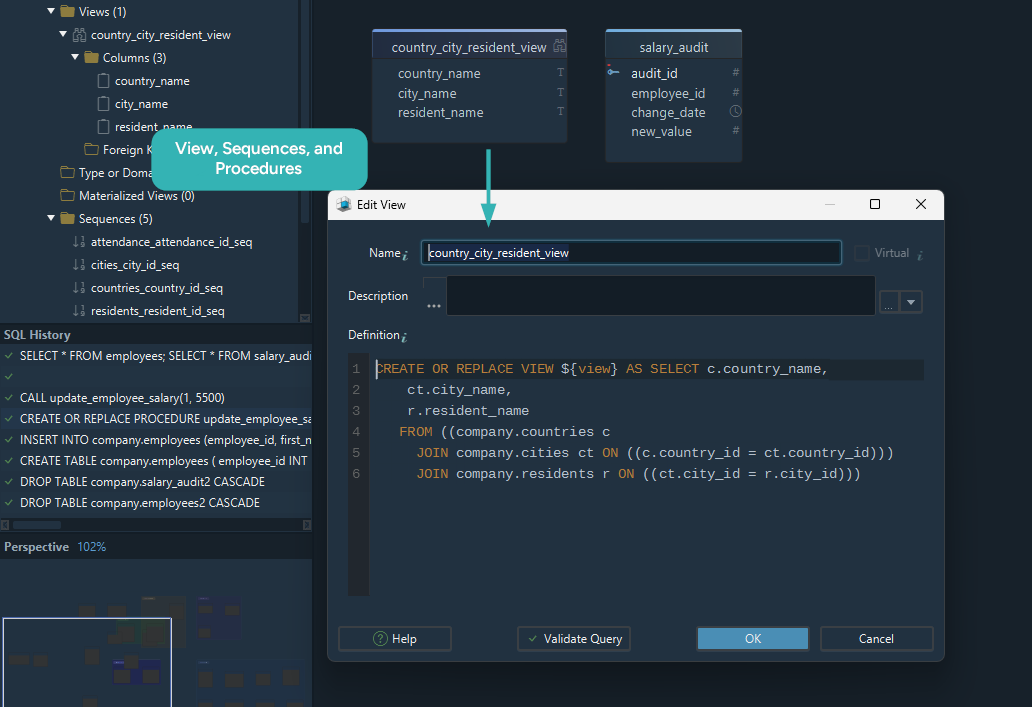1032x707 pixels.
Task: Click the sequence icon beside residents_resident_id_seq
Action: tap(79, 311)
